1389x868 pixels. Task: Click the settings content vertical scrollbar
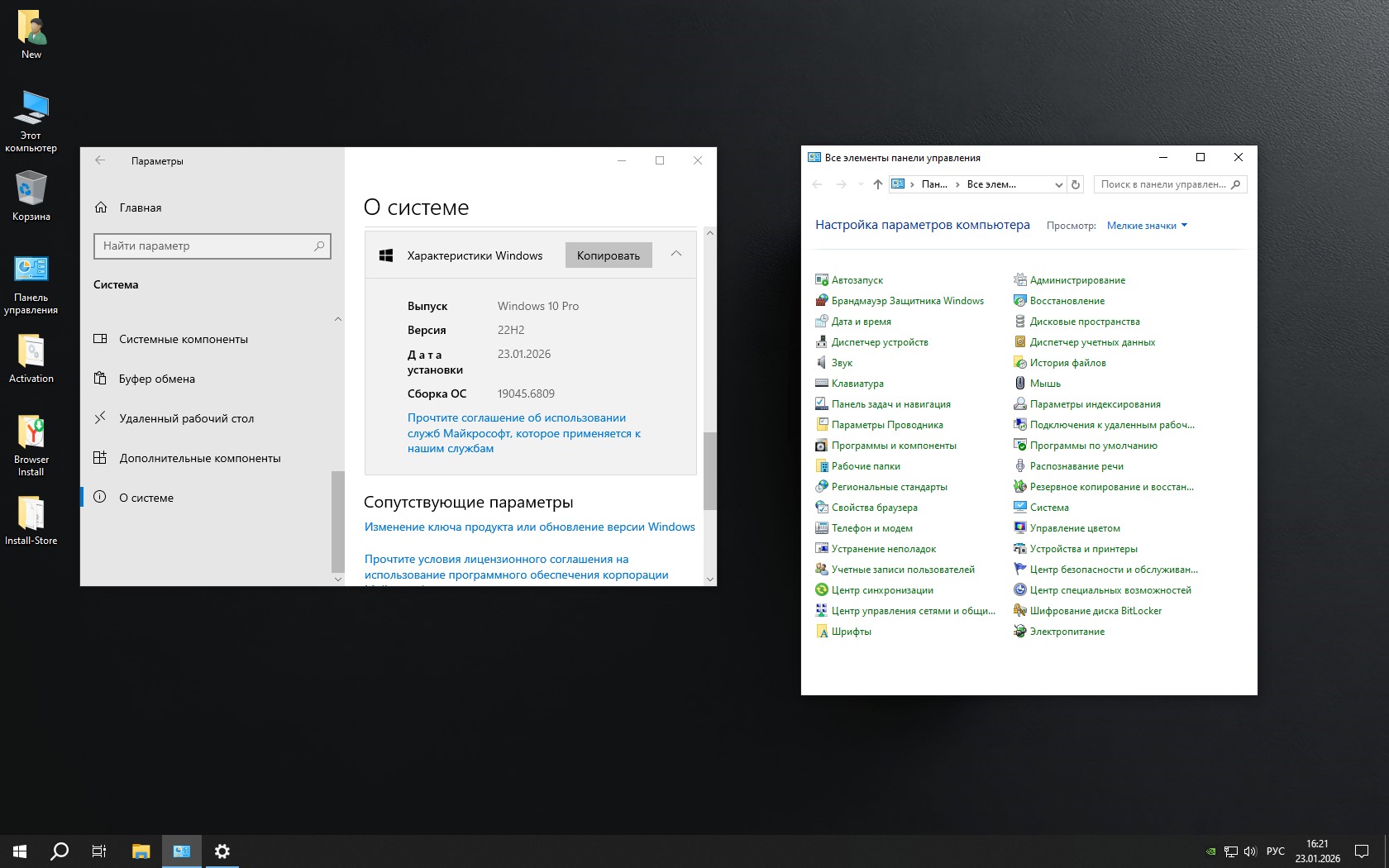click(x=709, y=471)
